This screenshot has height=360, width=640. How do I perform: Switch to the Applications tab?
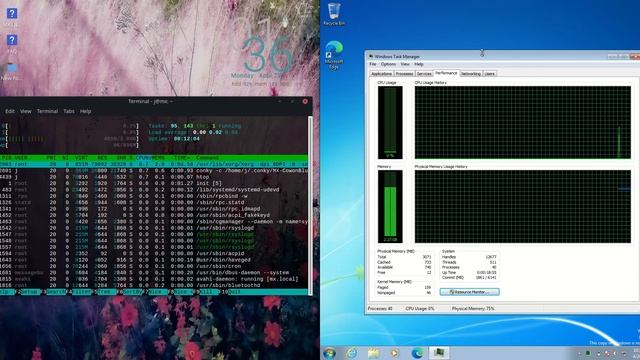[x=382, y=74]
